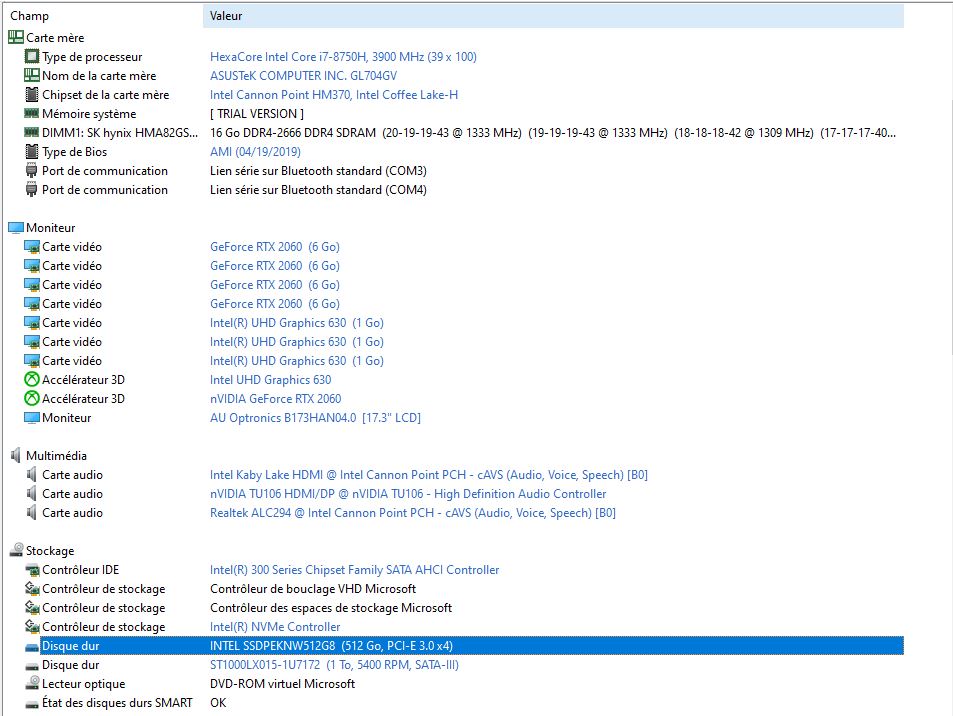953x716 pixels.
Task: Select the Stockage group label
Action: coord(50,551)
